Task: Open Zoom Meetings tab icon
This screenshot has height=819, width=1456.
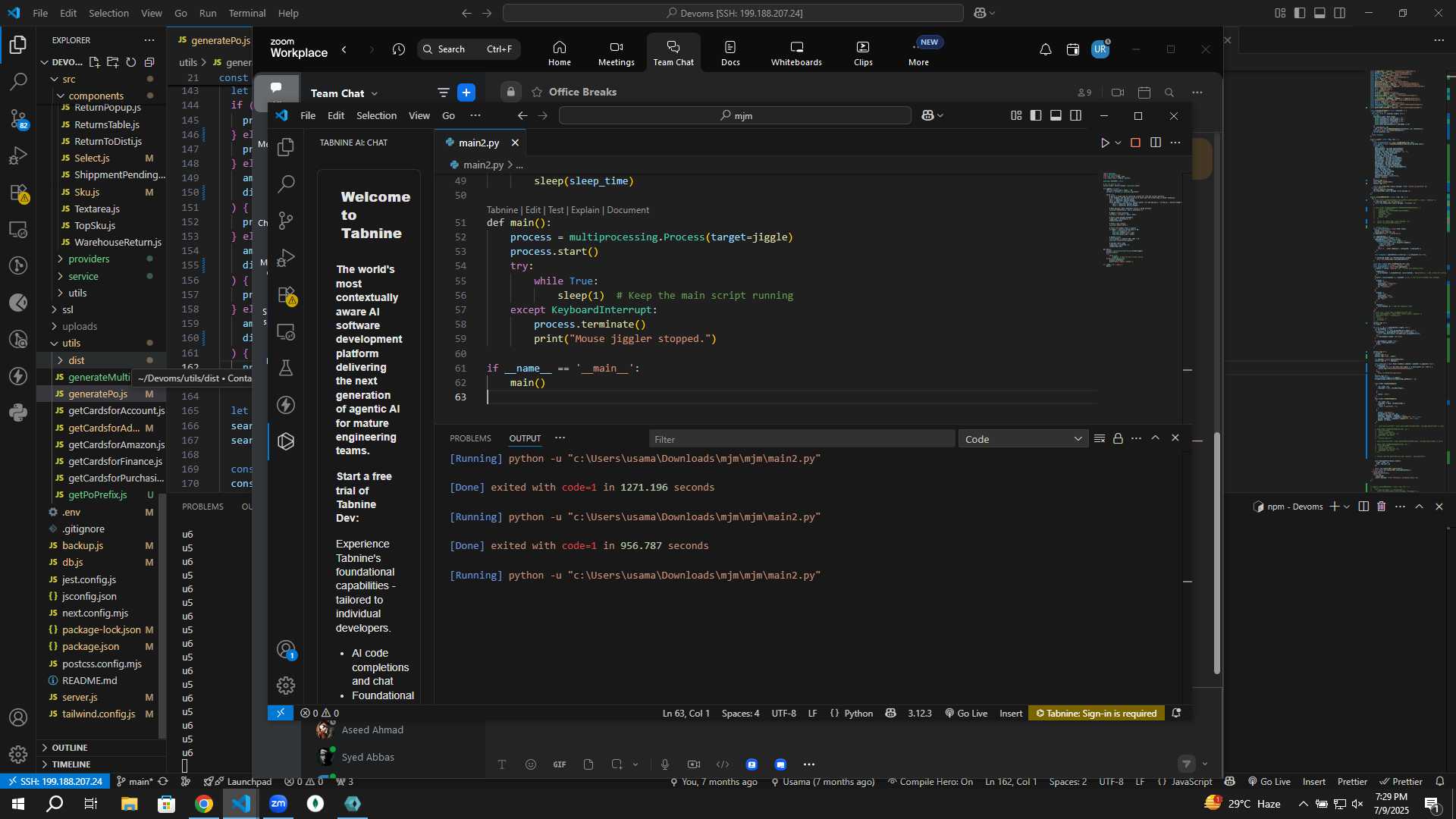Action: (617, 53)
